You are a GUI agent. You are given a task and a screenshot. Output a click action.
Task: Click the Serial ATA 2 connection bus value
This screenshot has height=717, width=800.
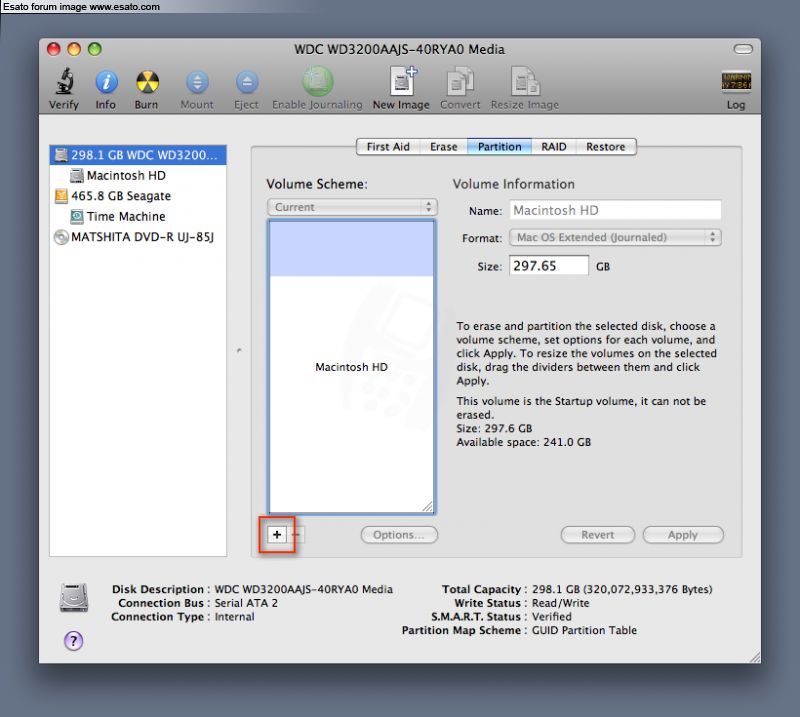click(246, 603)
